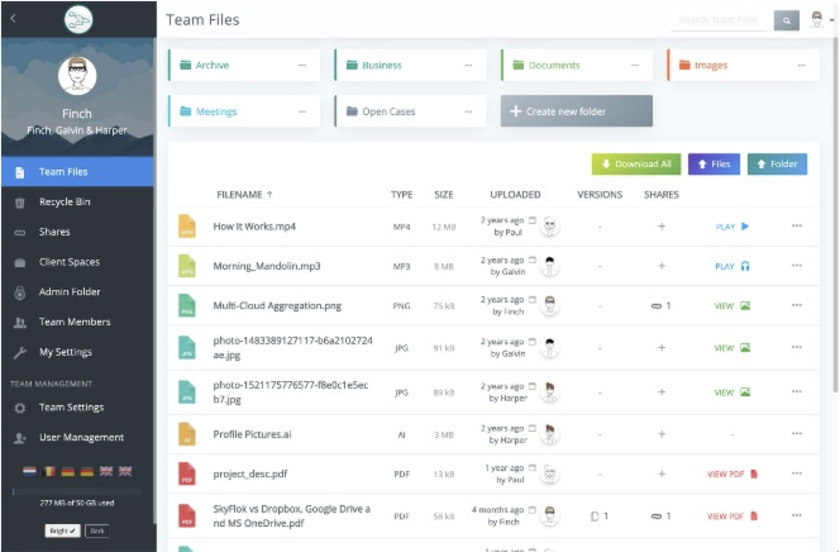Open Meetings folder options menu
840x552 pixels.
tap(302, 111)
